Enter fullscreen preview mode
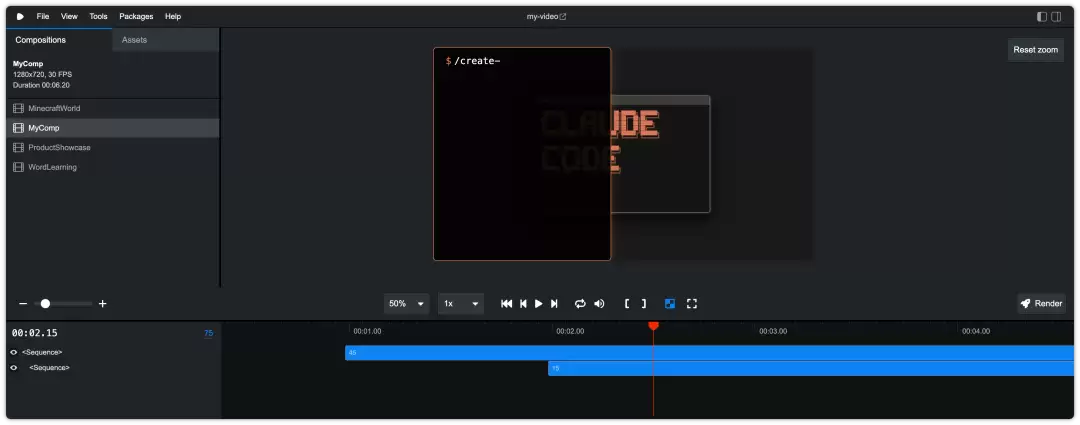 pos(692,304)
